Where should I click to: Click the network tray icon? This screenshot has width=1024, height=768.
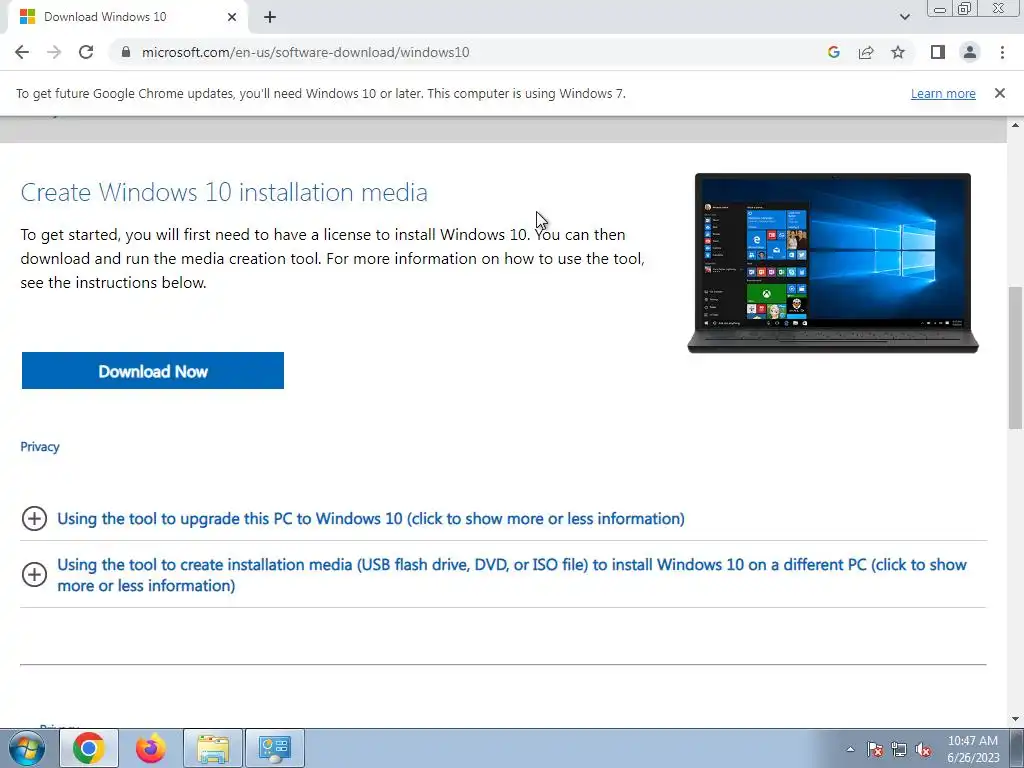(899, 750)
